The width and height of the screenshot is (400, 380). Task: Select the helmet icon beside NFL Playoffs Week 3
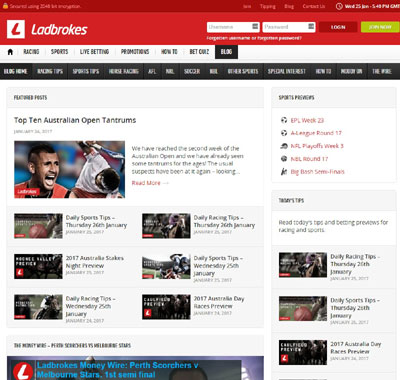pos(284,146)
